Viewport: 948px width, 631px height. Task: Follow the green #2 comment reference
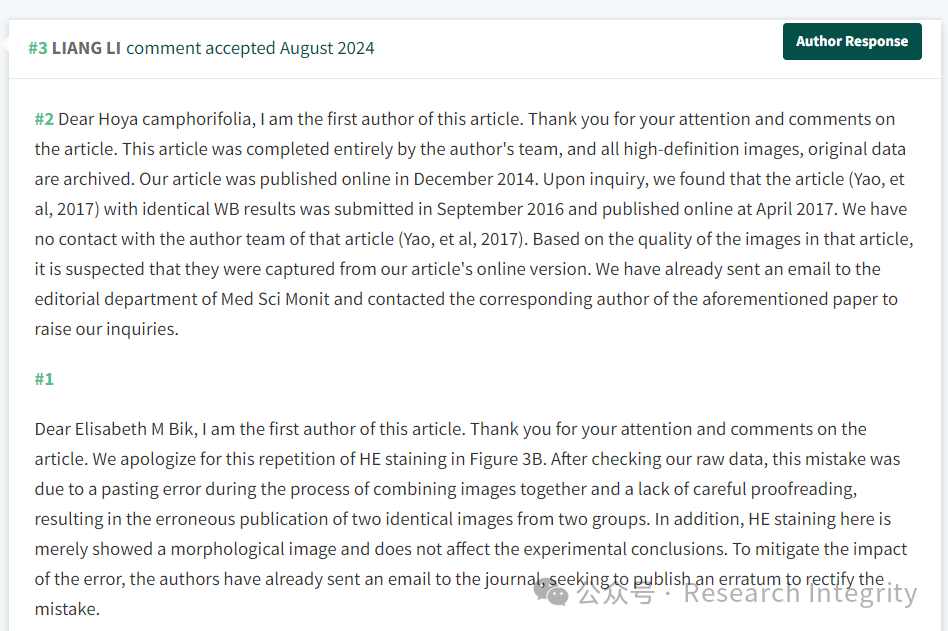tap(44, 119)
